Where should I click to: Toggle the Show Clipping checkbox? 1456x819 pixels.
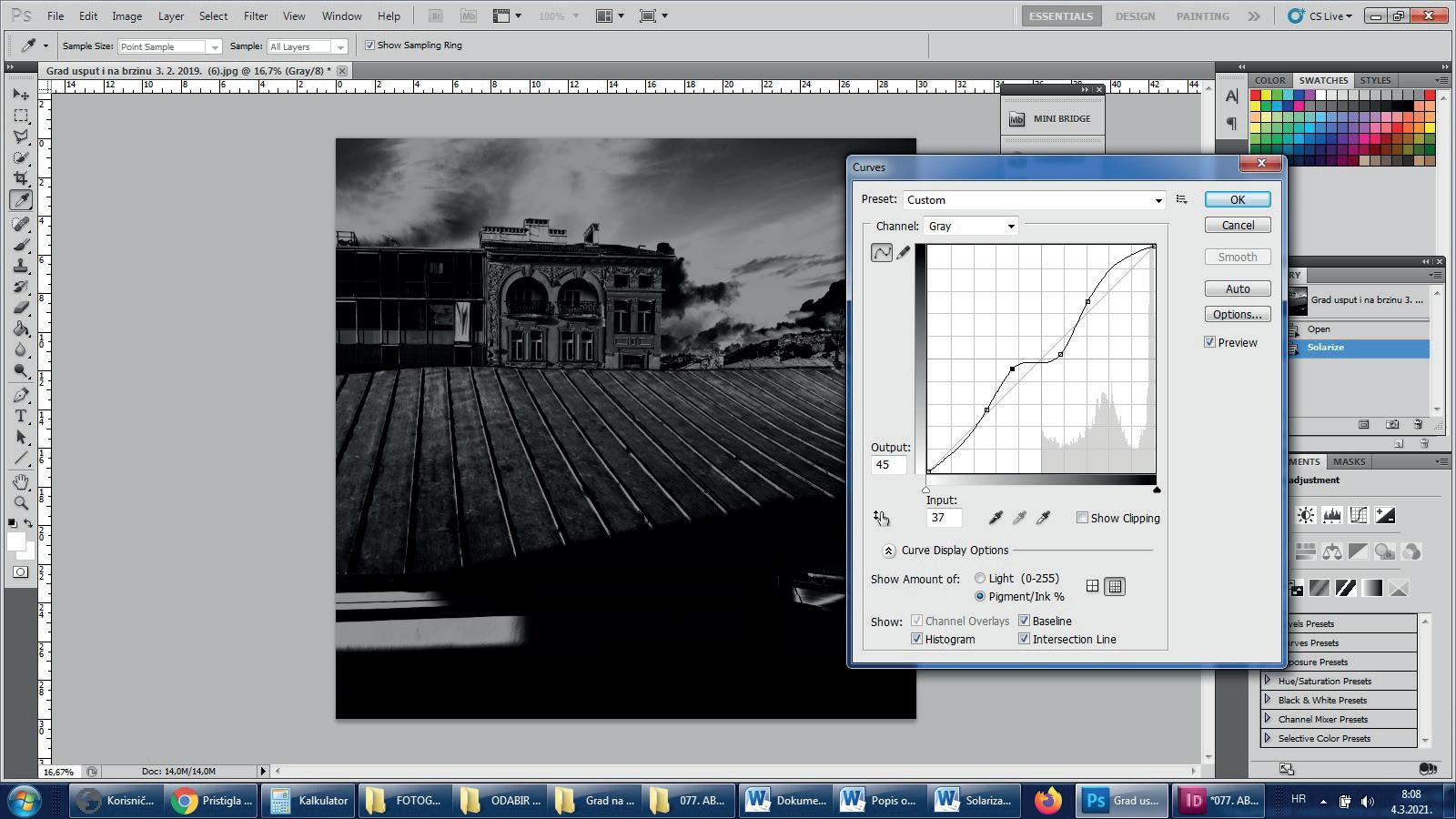[x=1082, y=518]
